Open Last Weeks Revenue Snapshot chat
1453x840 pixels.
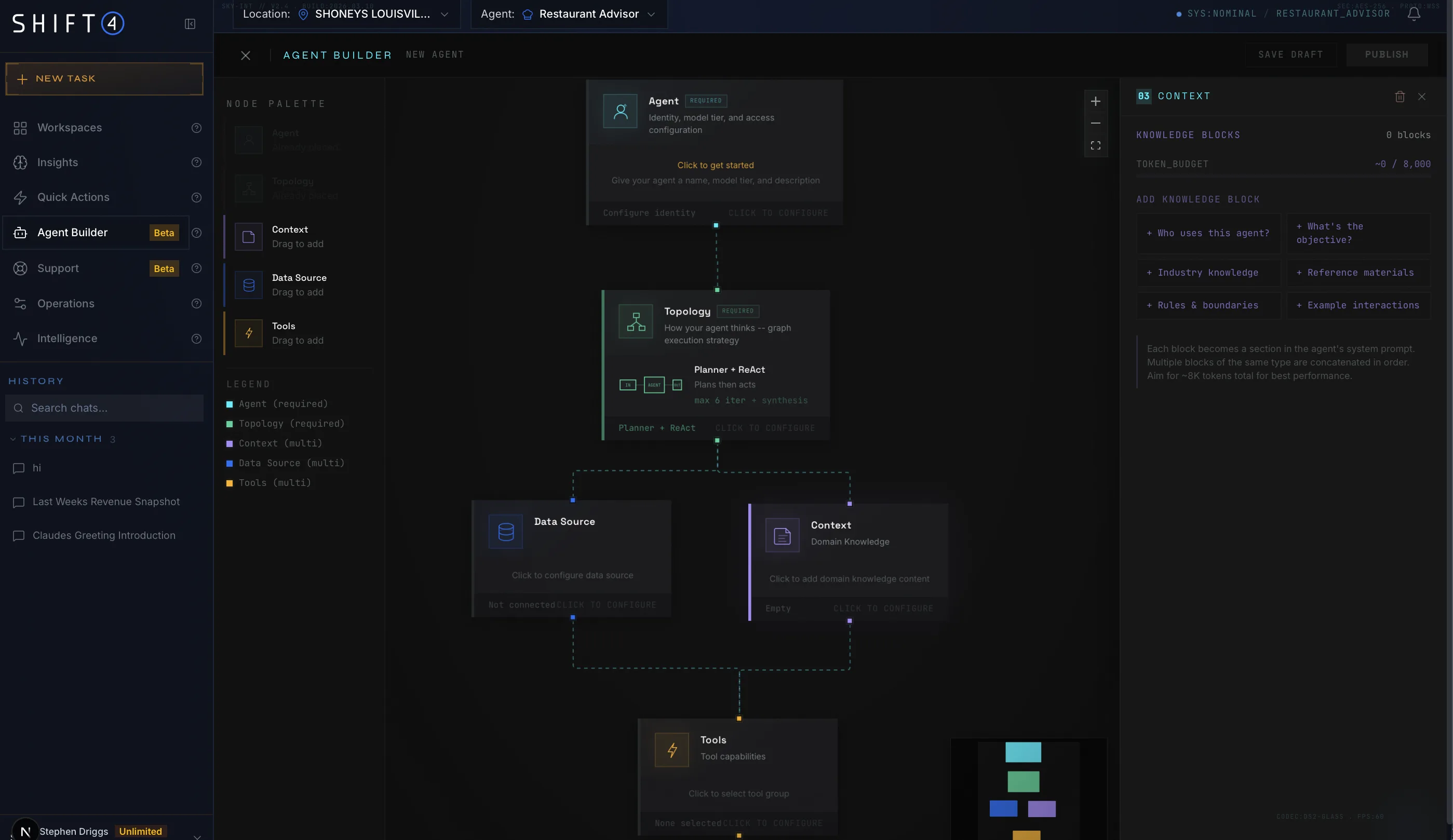point(106,502)
